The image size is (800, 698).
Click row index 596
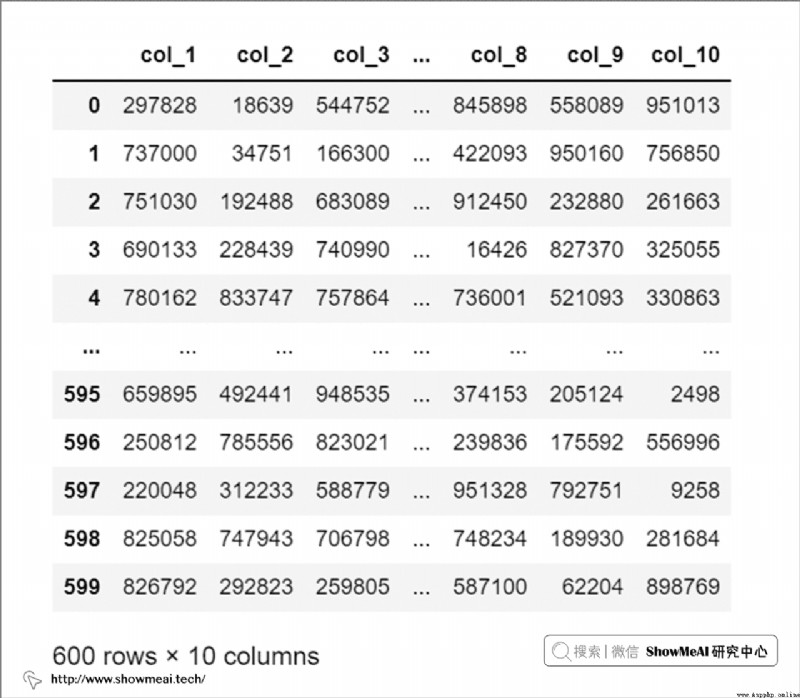82,442
